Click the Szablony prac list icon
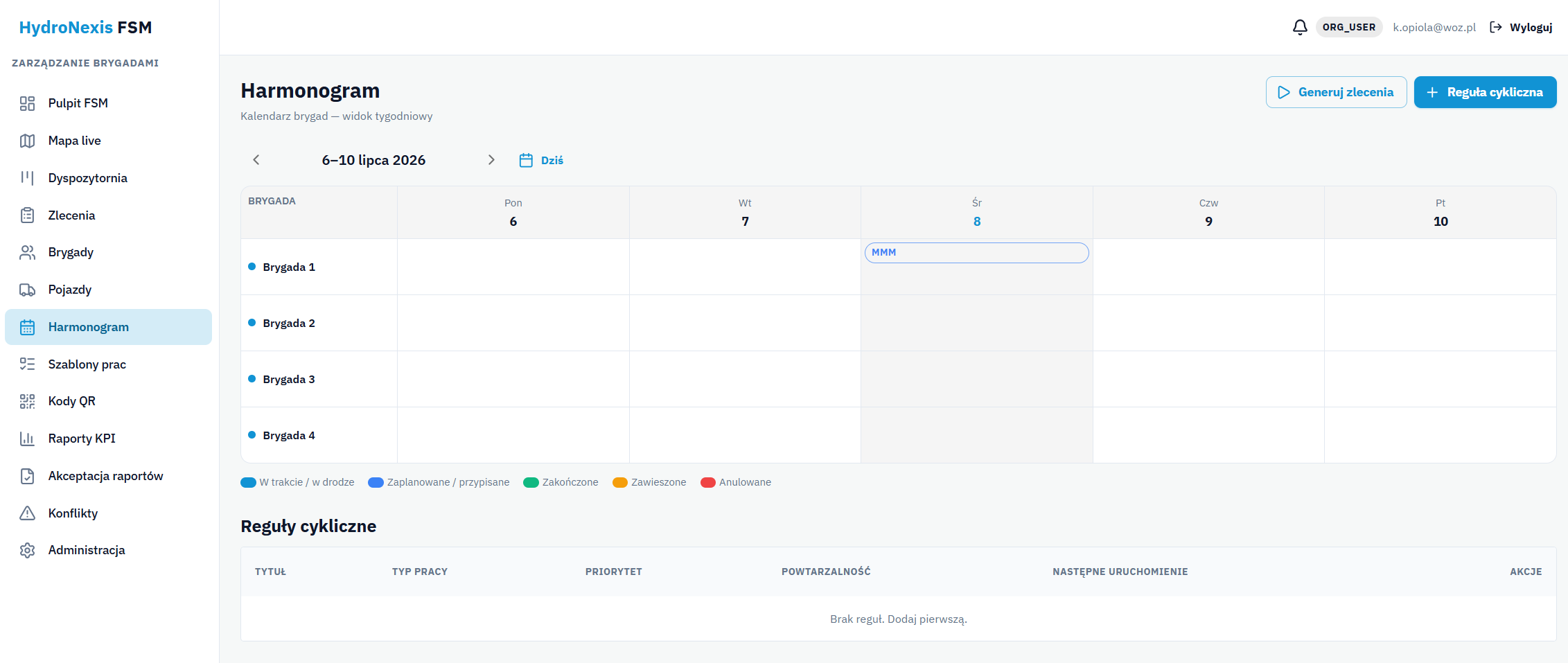Screen dimensions: 1568x663 click(x=27, y=364)
